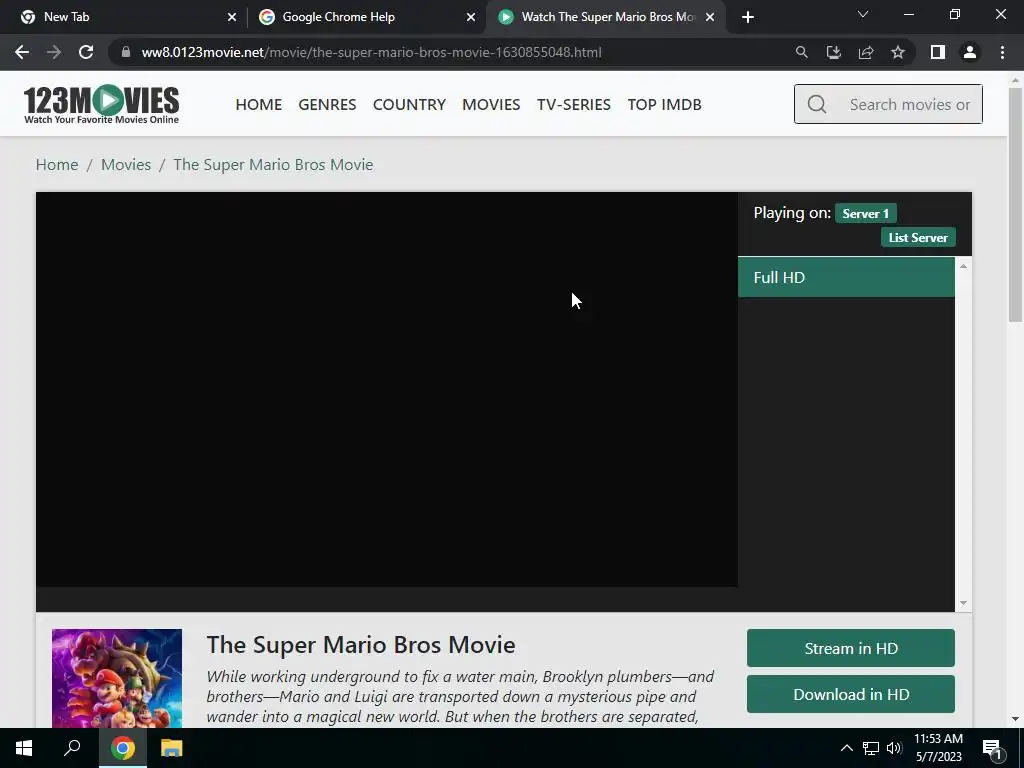Click the browser forward arrow
The image size is (1024, 768).
coord(54,52)
